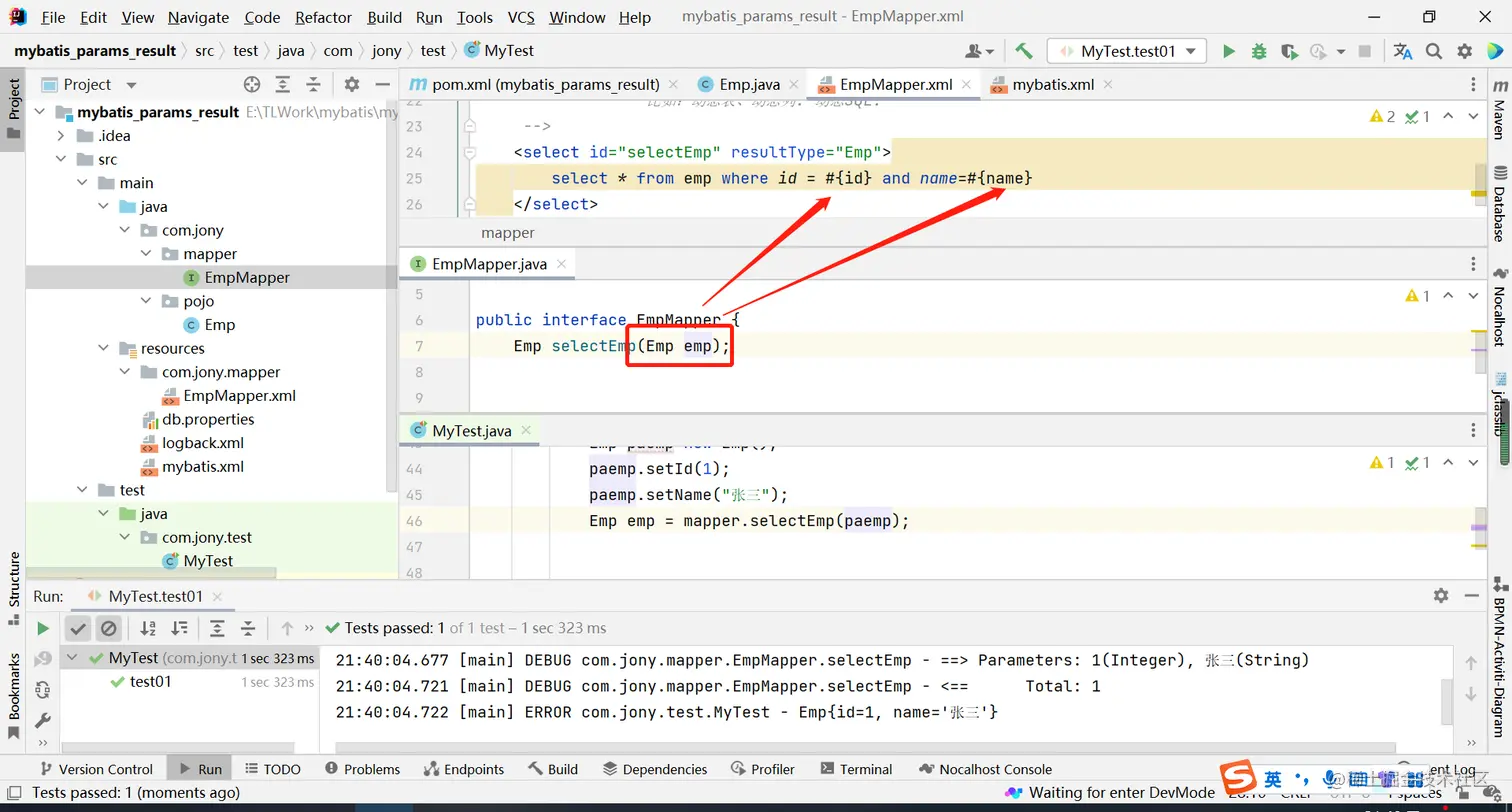Collapse the resources folder node
This screenshot has width=1512, height=812.
(103, 349)
